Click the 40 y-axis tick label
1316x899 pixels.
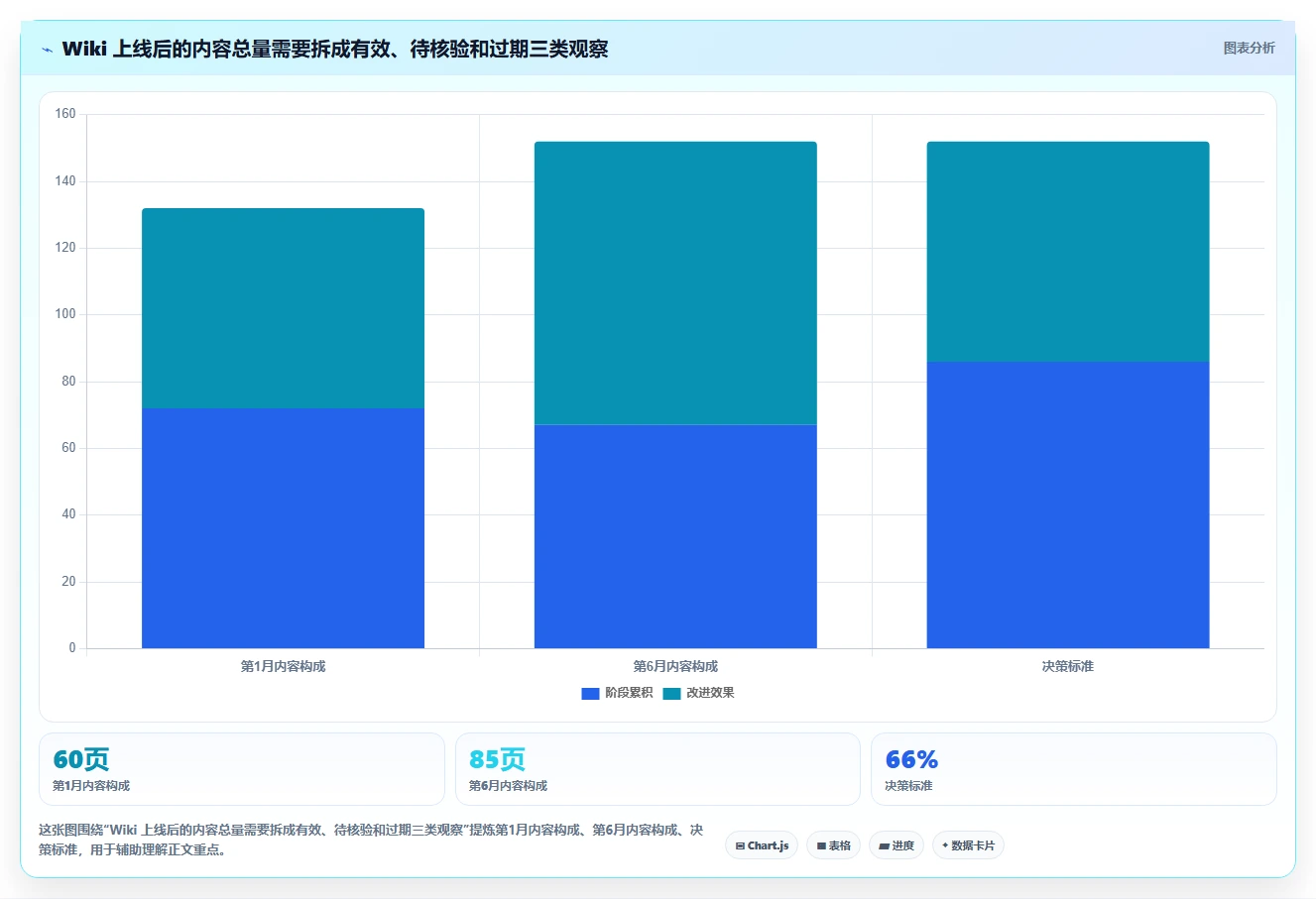(68, 514)
